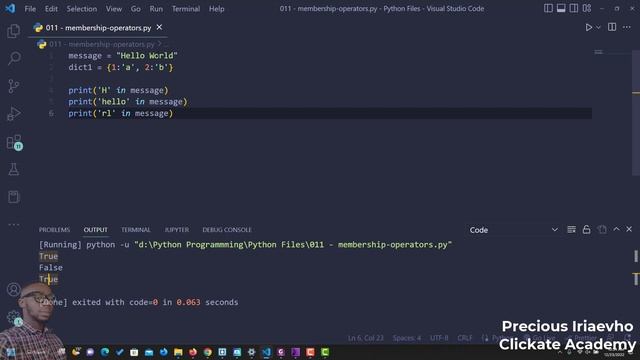The height and width of the screenshot is (360, 640).
Task: Close the bottom panel
Action: click(x=629, y=229)
